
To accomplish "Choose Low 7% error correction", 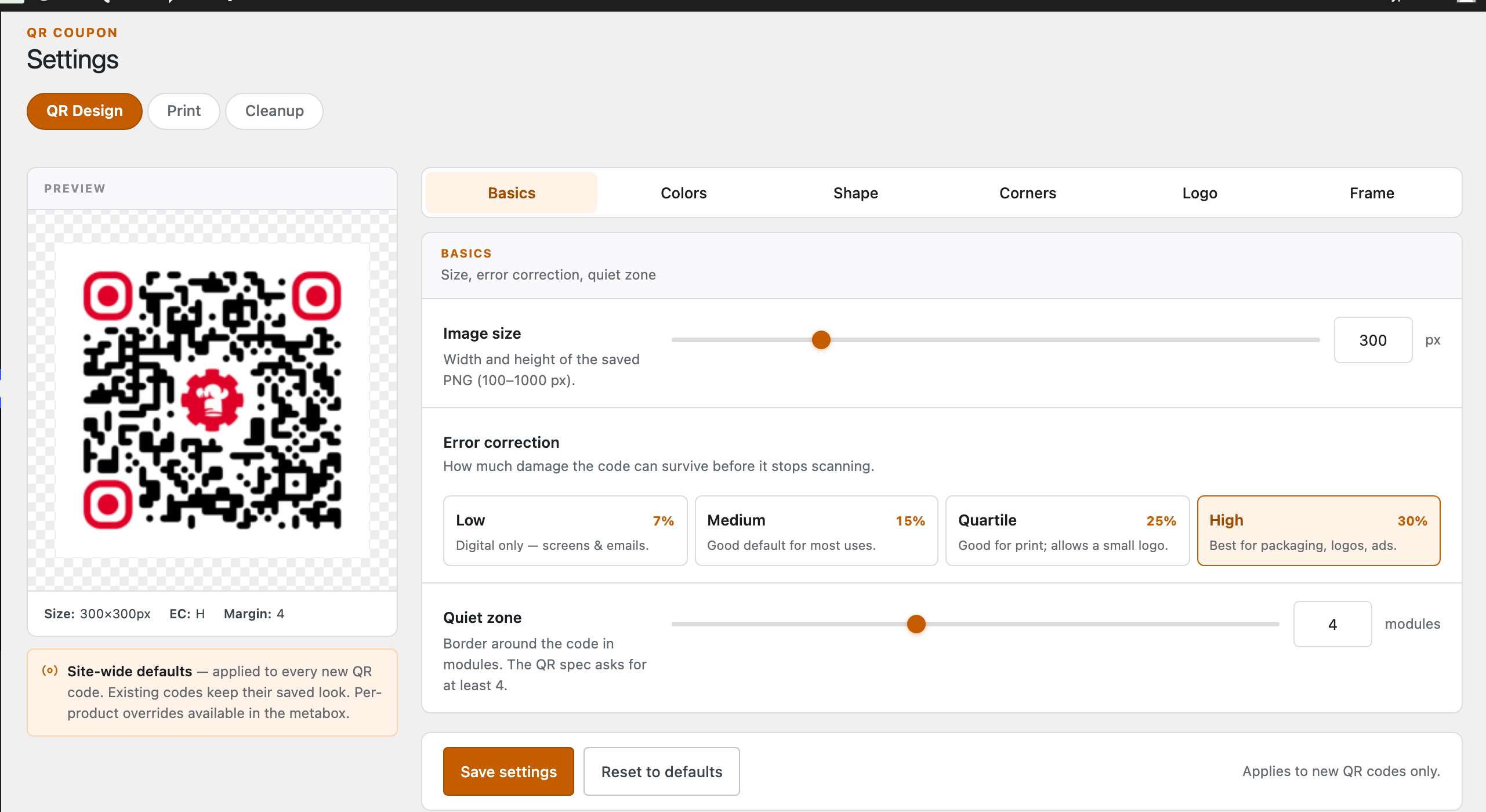I will pos(565,531).
